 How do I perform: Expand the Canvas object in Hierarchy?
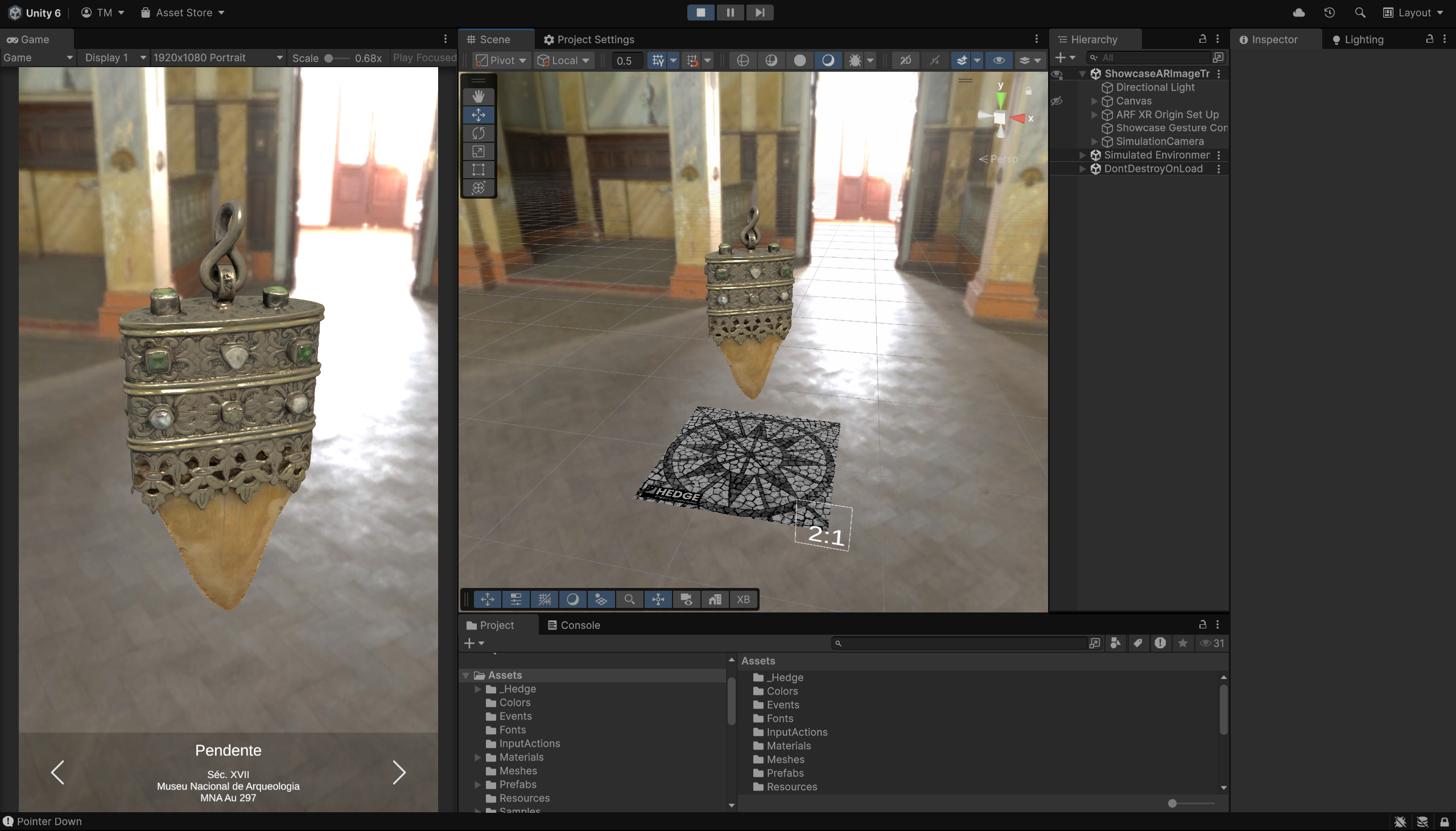[x=1094, y=101]
